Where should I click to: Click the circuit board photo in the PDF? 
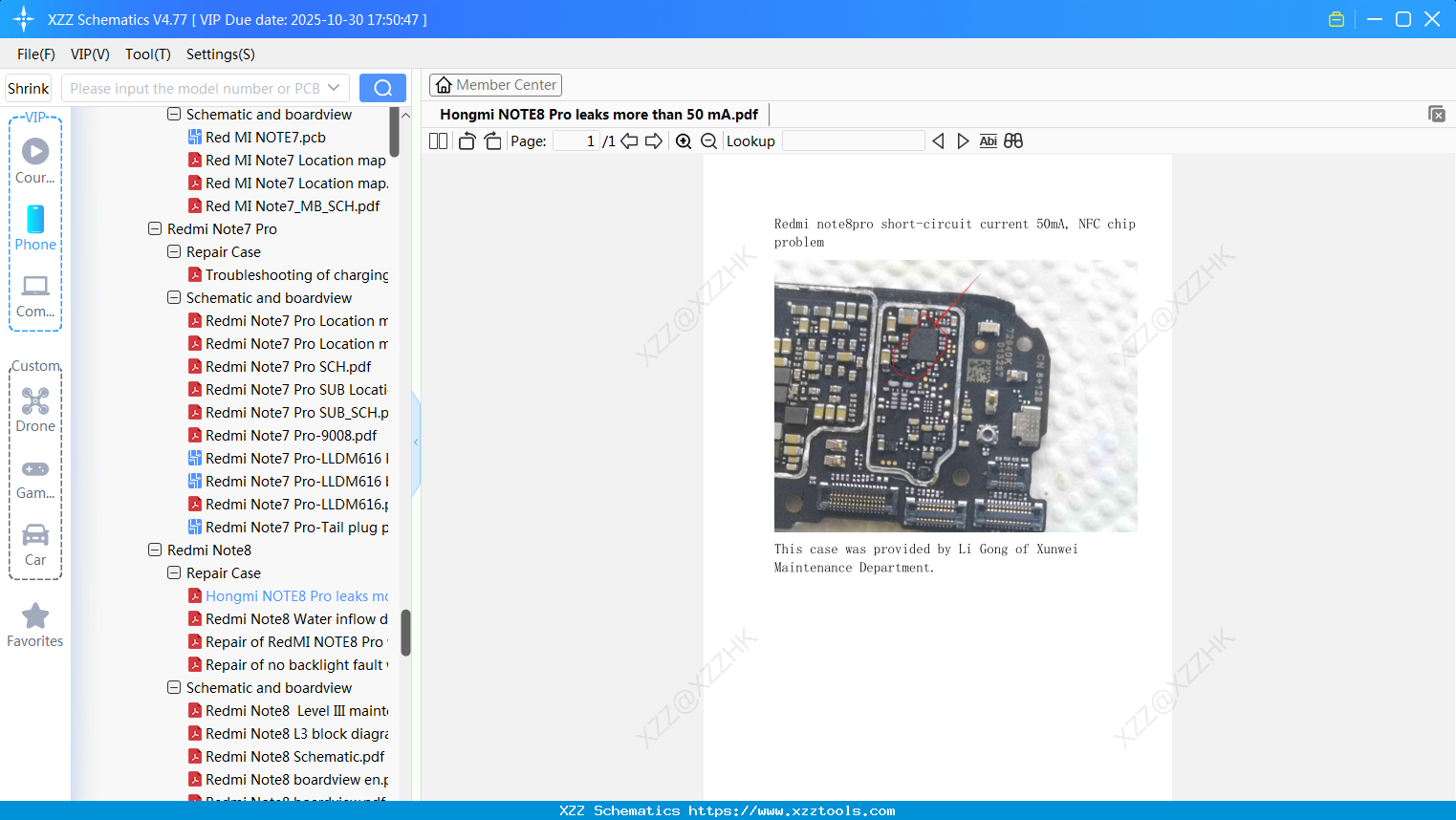956,396
